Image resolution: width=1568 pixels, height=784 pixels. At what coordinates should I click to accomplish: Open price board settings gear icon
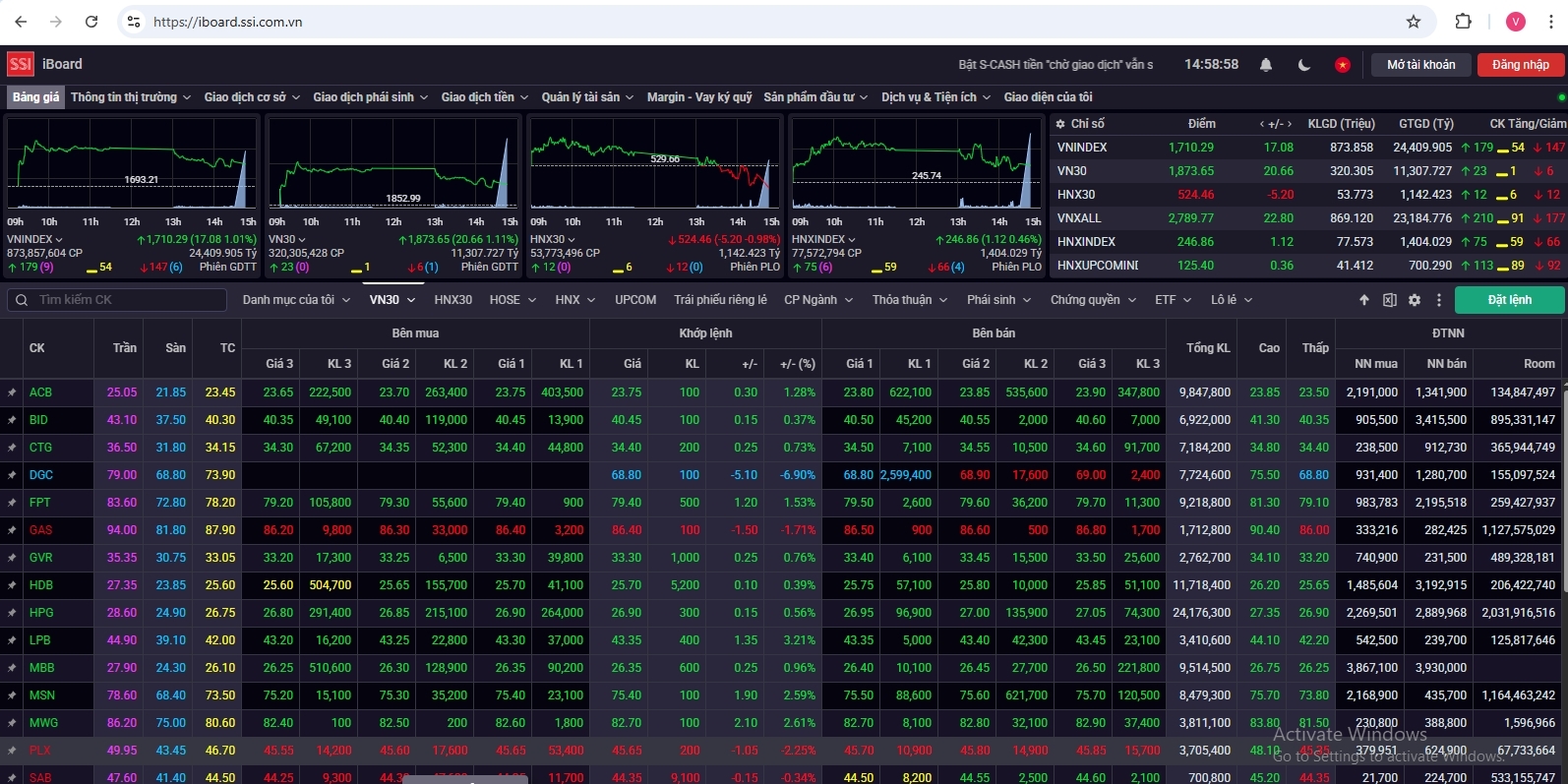coord(1415,300)
